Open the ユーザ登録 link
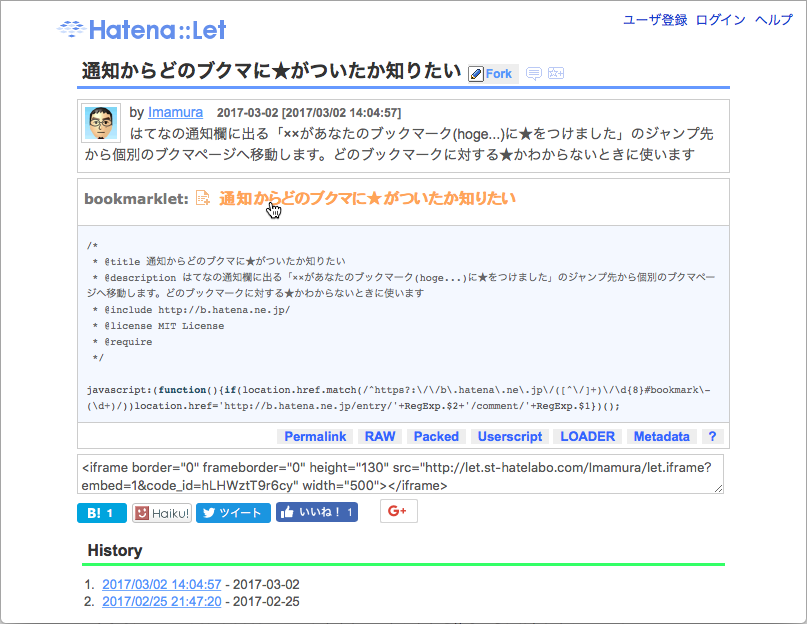Screen dimensions: 807x624 [x=655, y=20]
